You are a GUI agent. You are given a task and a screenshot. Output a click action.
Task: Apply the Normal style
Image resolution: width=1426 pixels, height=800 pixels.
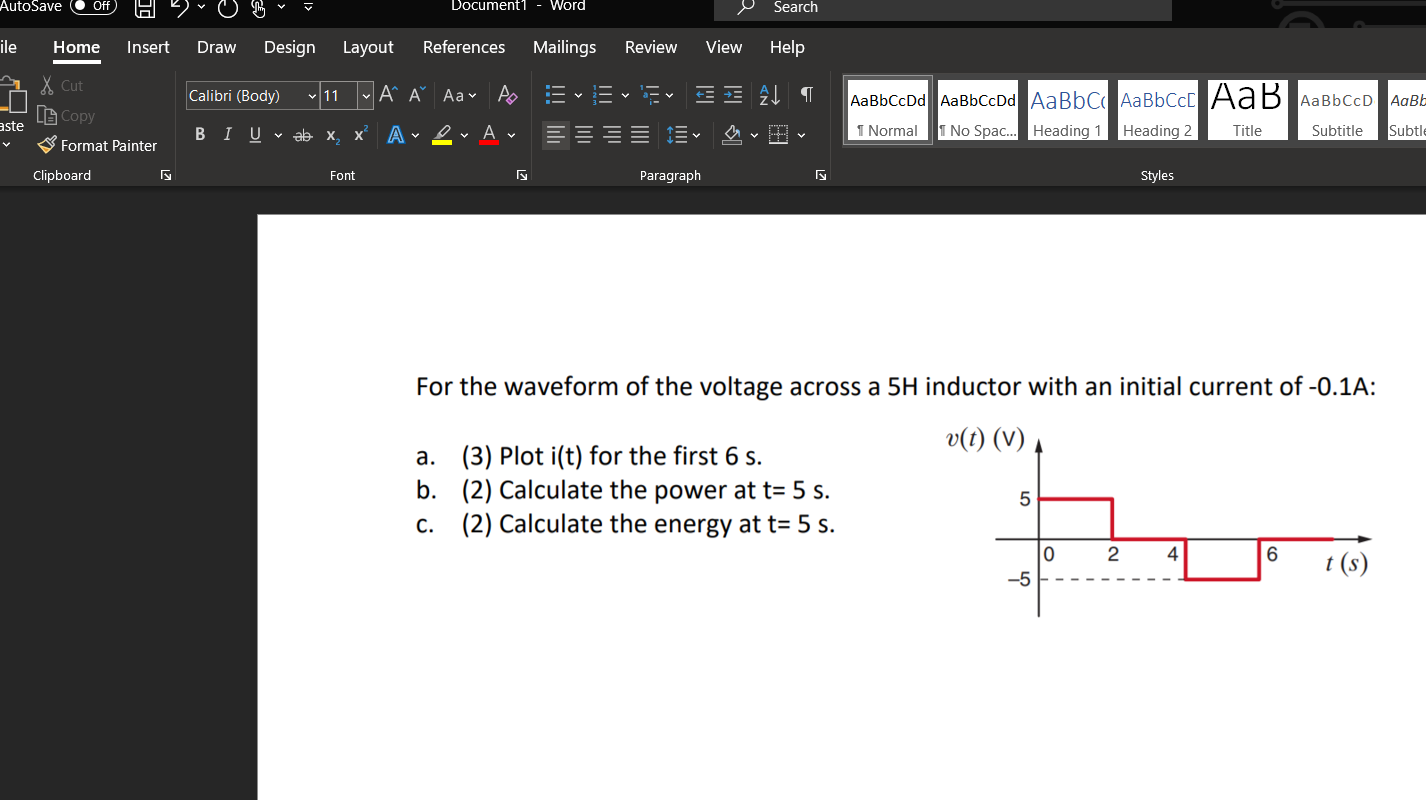coord(888,110)
